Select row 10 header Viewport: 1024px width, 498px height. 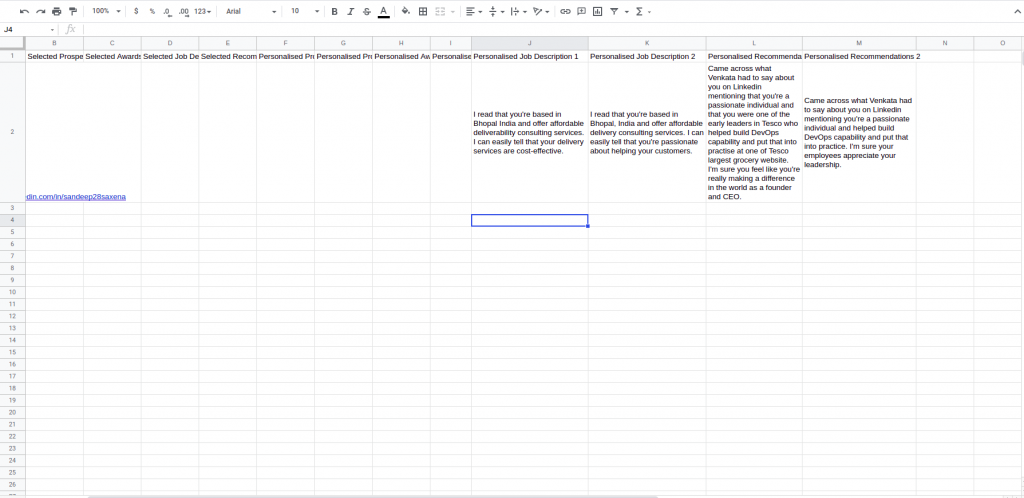click(12, 292)
